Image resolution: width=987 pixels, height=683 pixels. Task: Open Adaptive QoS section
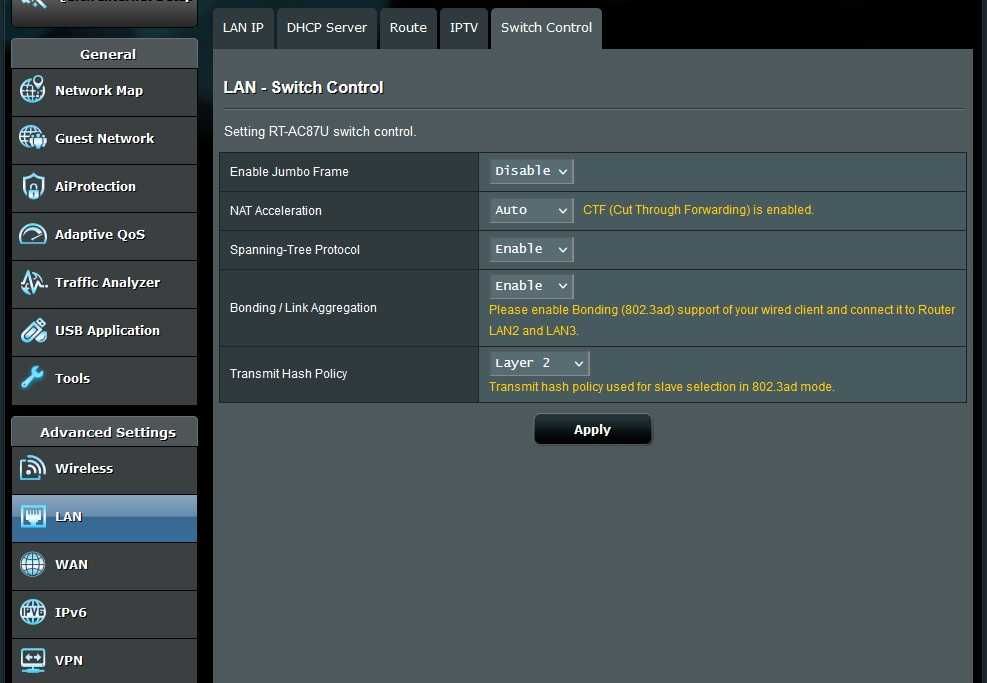pos(104,235)
